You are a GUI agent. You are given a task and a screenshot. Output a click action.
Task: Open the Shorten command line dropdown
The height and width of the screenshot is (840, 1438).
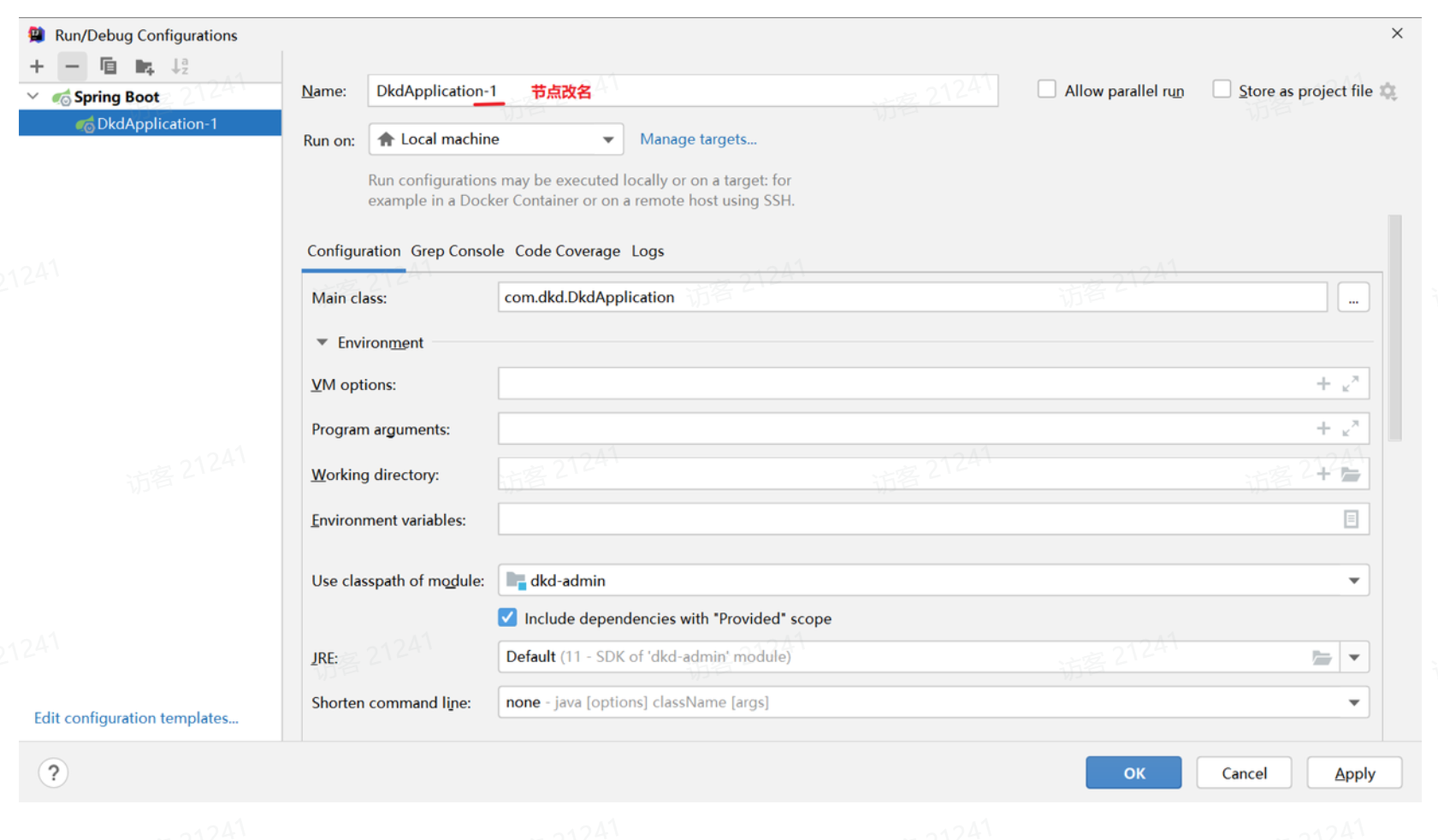[933, 702]
